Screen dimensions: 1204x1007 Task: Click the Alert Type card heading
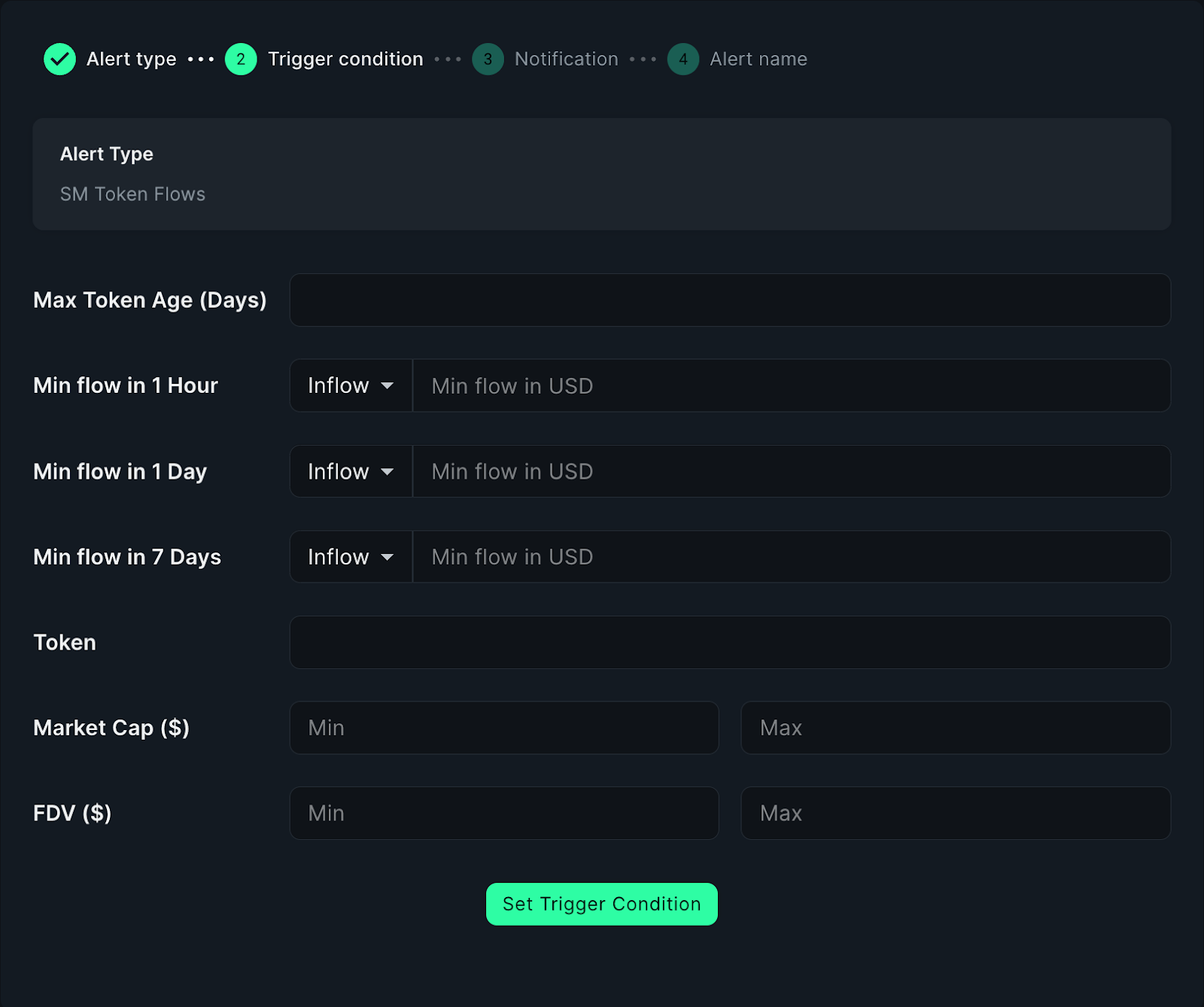click(107, 154)
